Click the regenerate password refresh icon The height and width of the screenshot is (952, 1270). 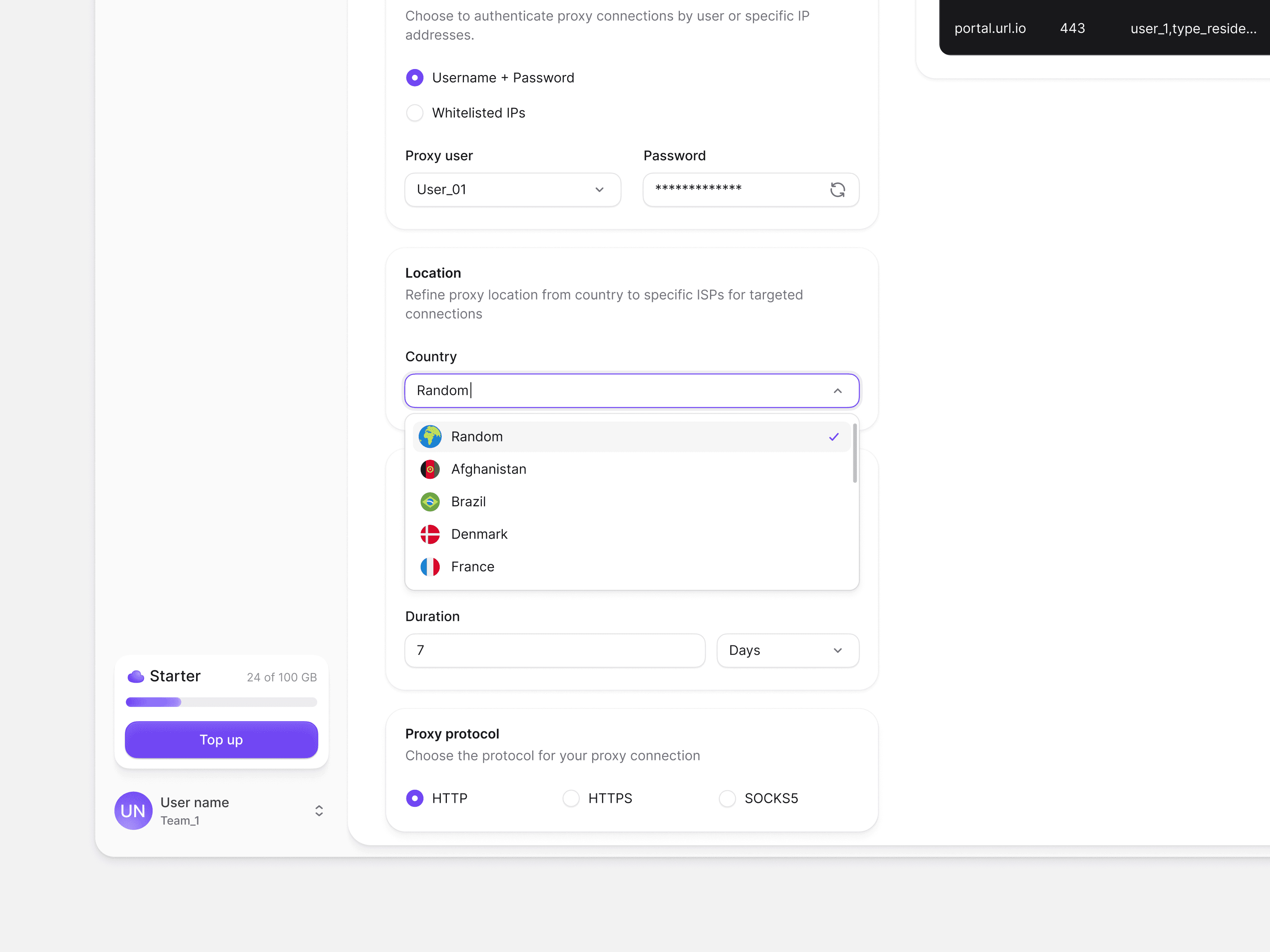coord(837,189)
